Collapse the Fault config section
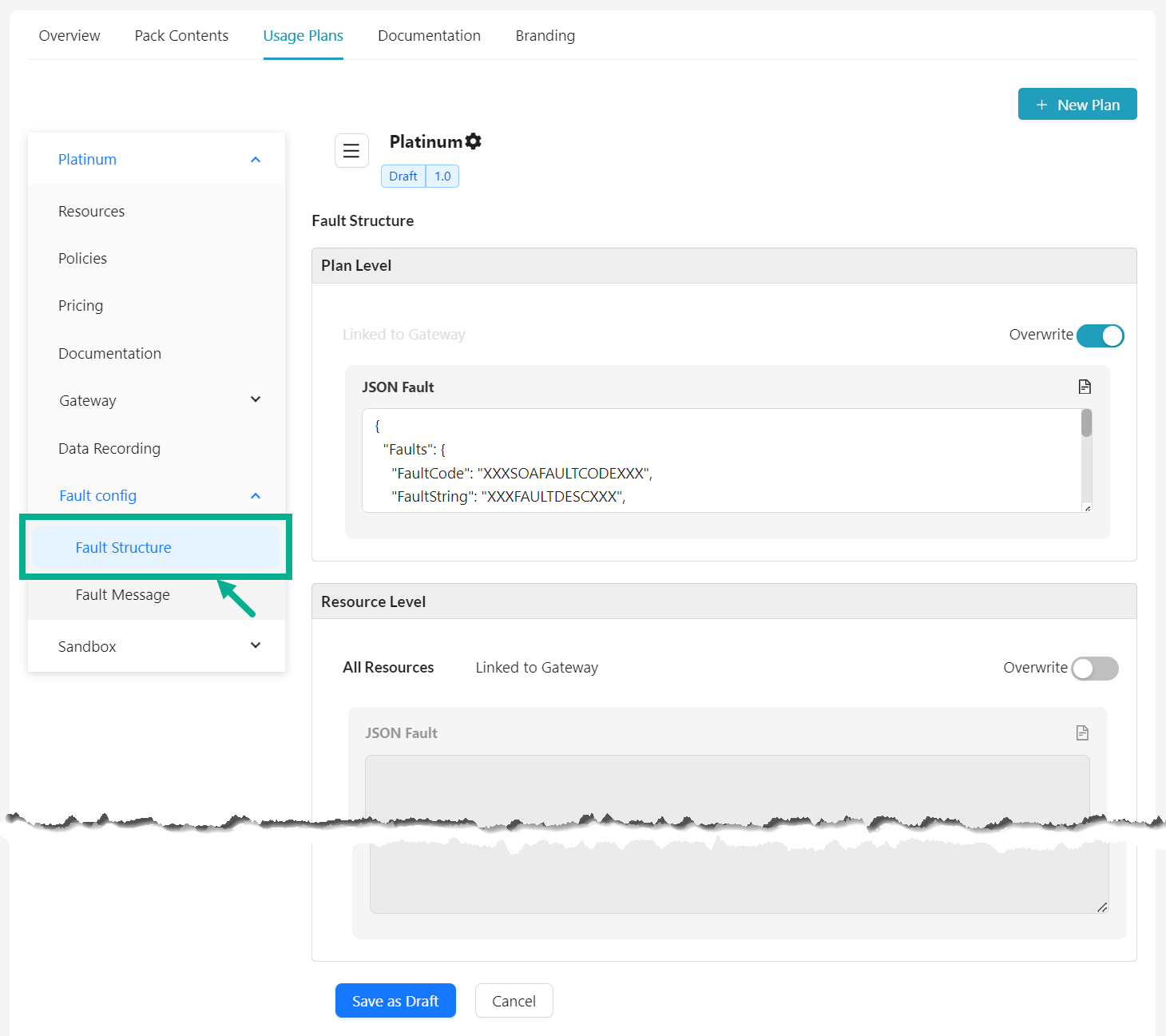 point(256,496)
